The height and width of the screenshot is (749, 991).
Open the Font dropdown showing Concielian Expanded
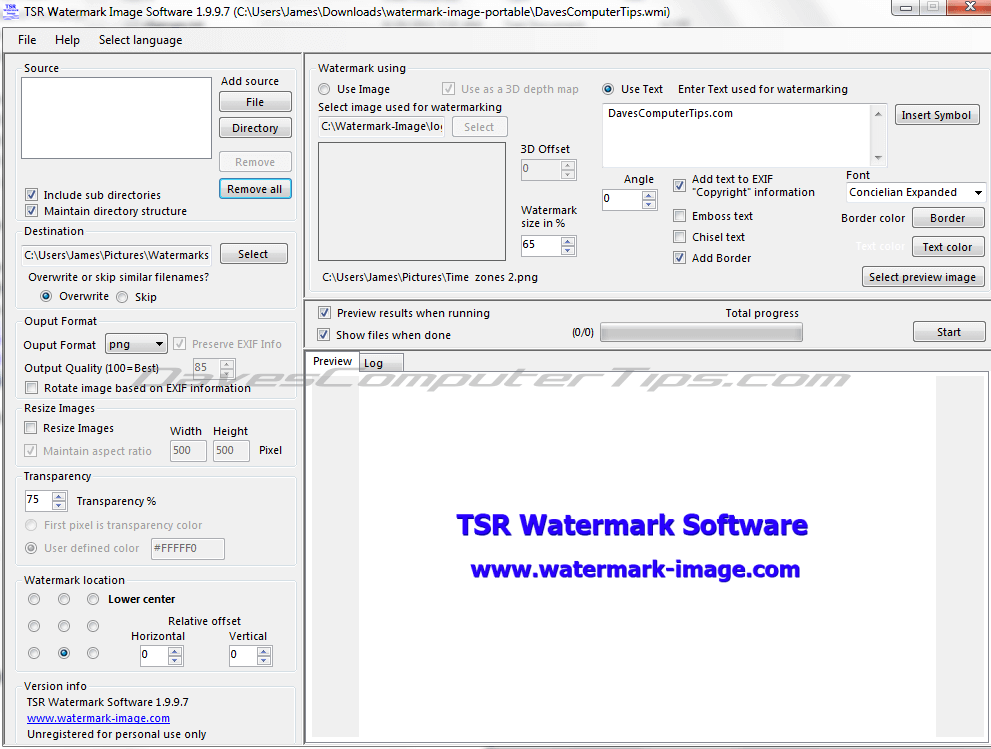[915, 192]
